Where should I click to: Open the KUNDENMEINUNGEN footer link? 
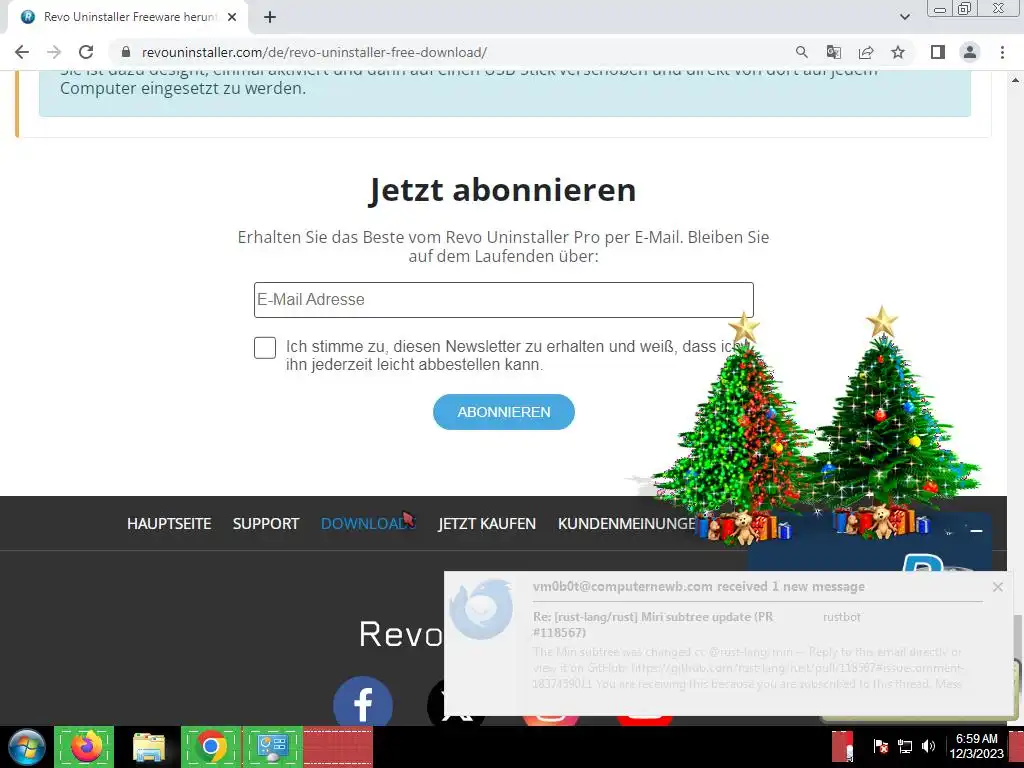[627, 524]
